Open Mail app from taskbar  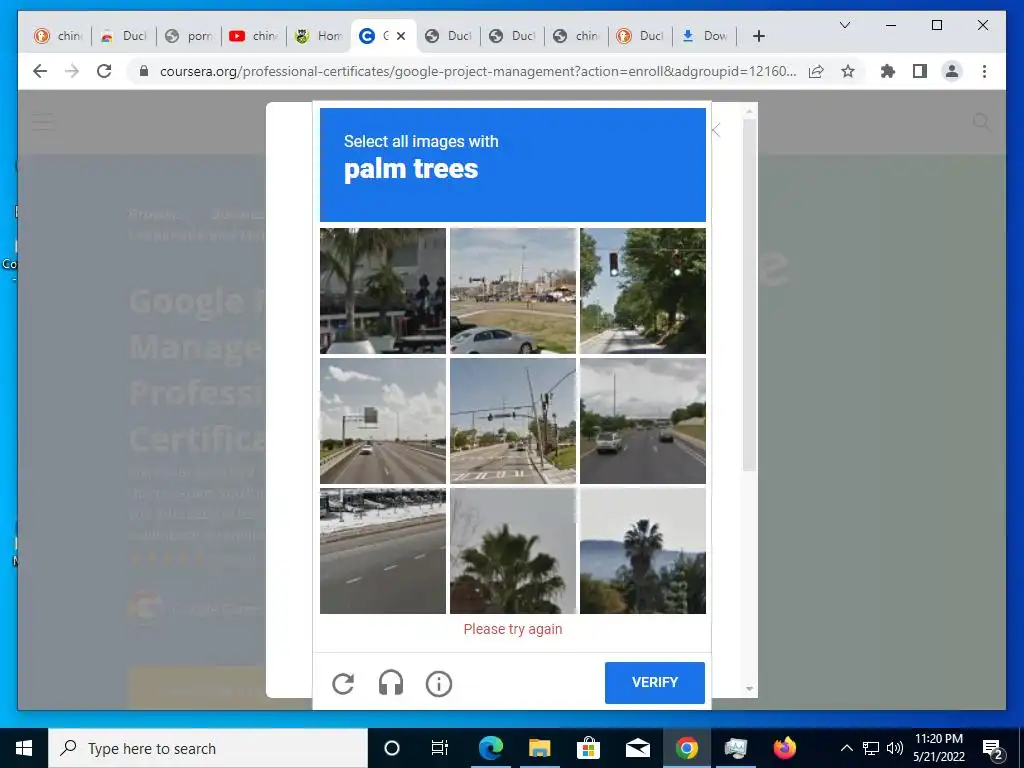[x=637, y=748]
